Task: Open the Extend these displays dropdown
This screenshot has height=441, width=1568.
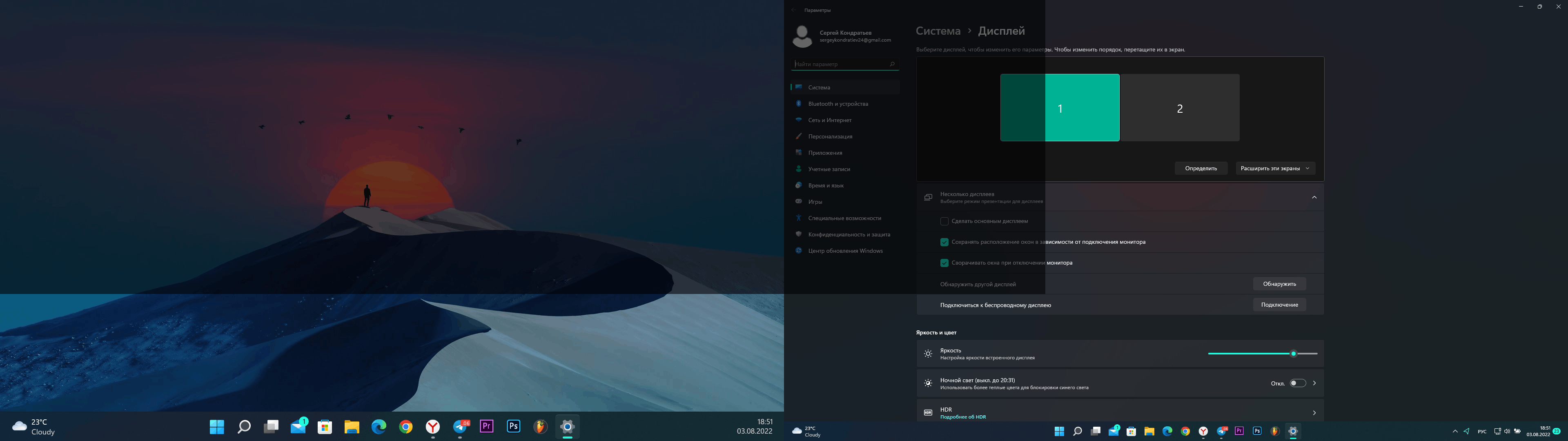Action: coord(1274,168)
